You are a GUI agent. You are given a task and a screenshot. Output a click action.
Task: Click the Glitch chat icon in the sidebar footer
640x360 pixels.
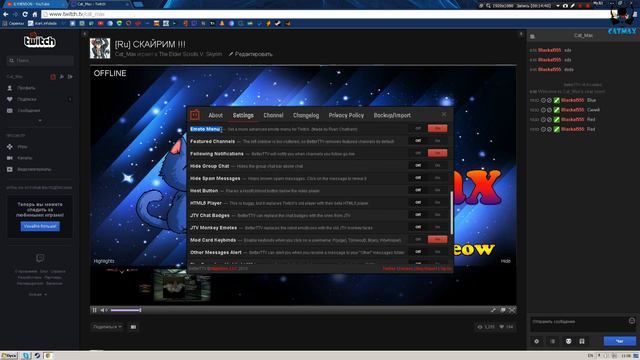[x=40, y=258]
